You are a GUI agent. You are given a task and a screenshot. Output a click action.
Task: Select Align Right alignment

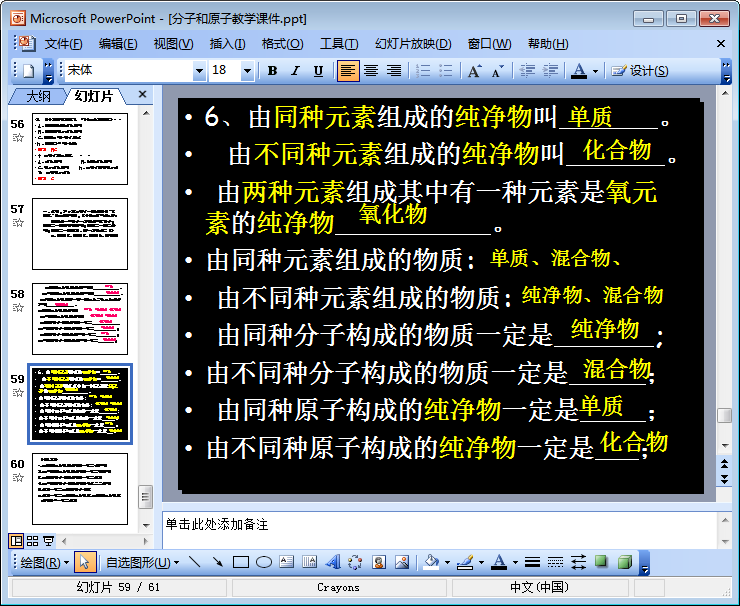tap(394, 71)
